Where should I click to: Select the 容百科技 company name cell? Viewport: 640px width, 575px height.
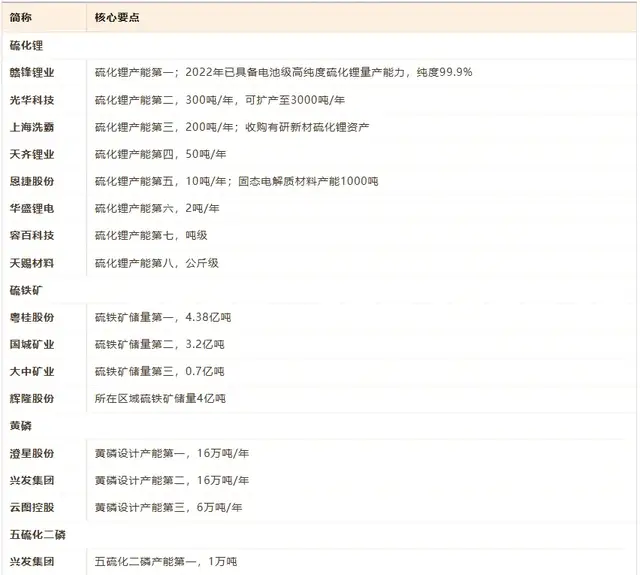pos(32,235)
